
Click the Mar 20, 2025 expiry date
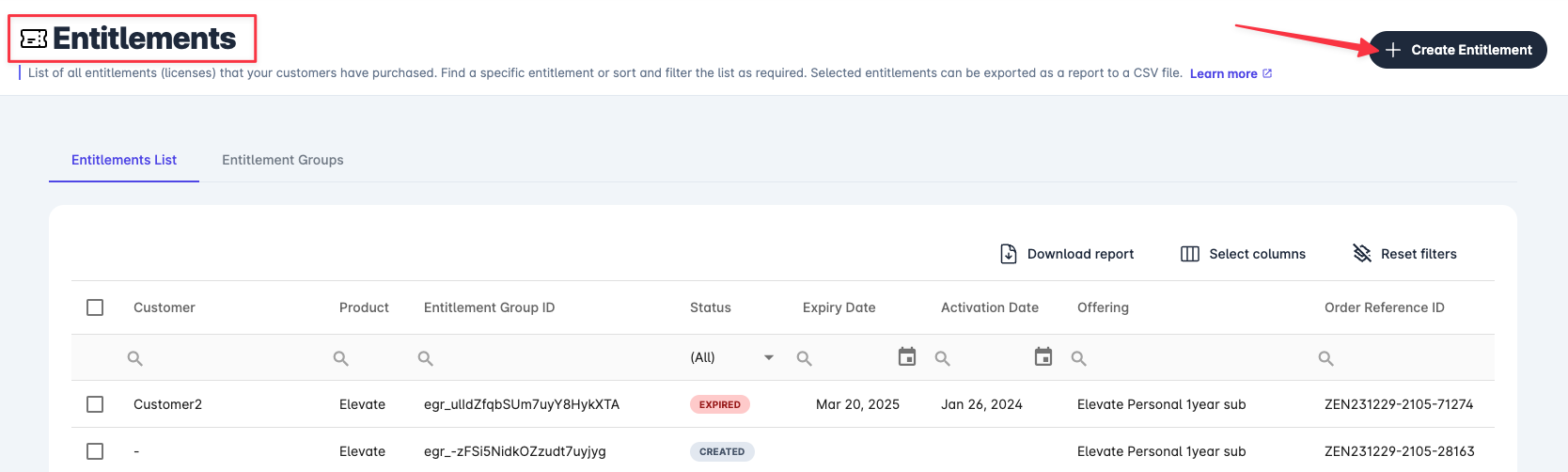(857, 404)
